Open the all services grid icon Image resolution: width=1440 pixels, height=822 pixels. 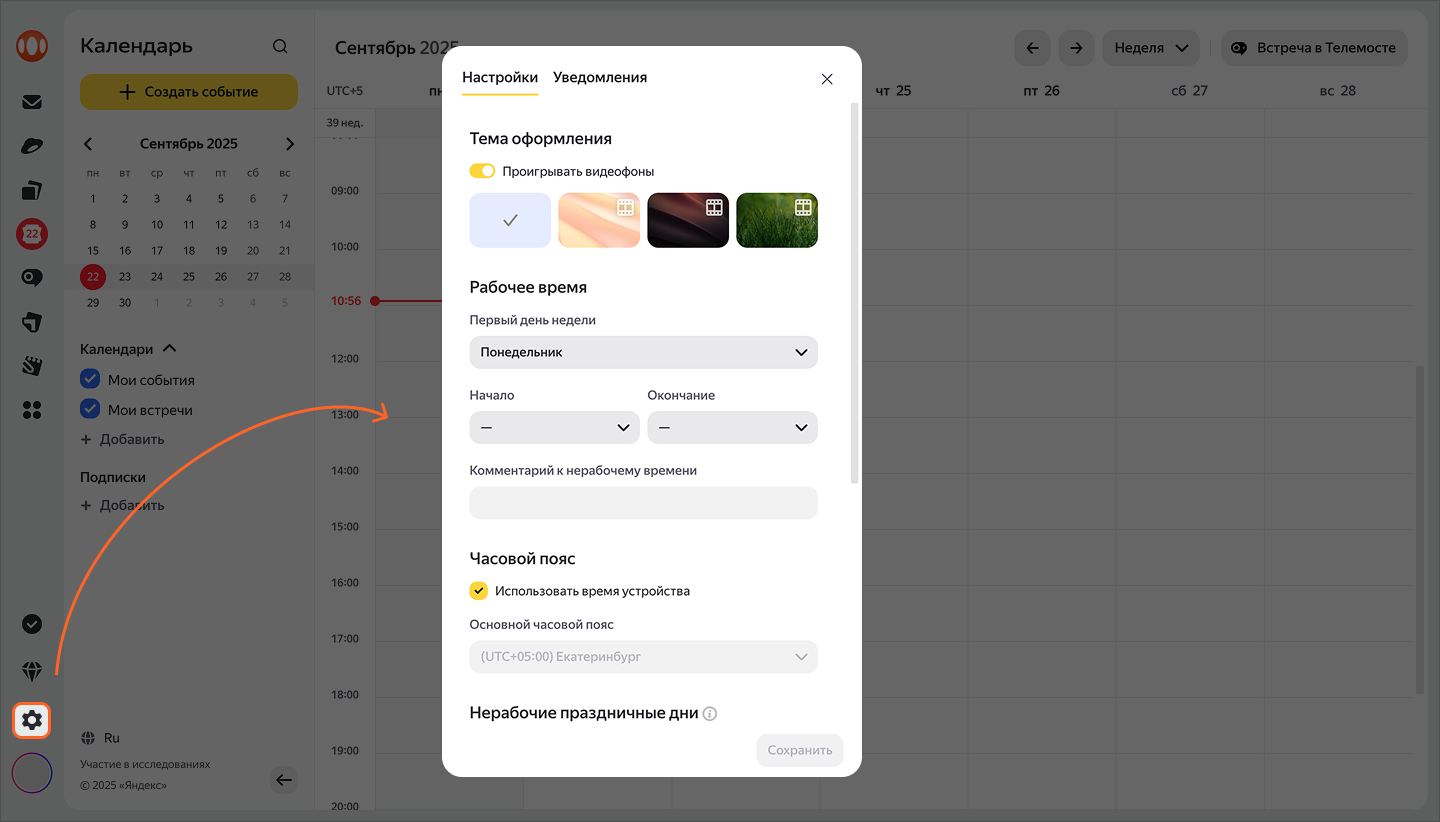32,410
